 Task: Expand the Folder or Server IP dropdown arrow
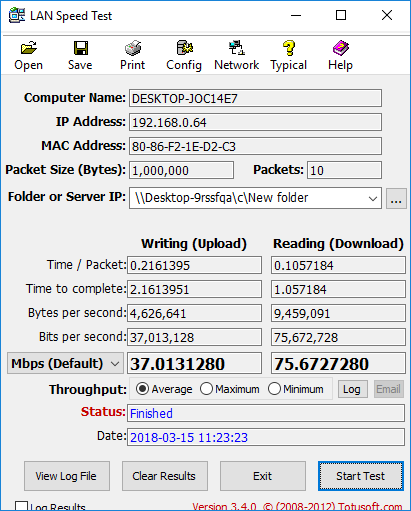(x=373, y=198)
